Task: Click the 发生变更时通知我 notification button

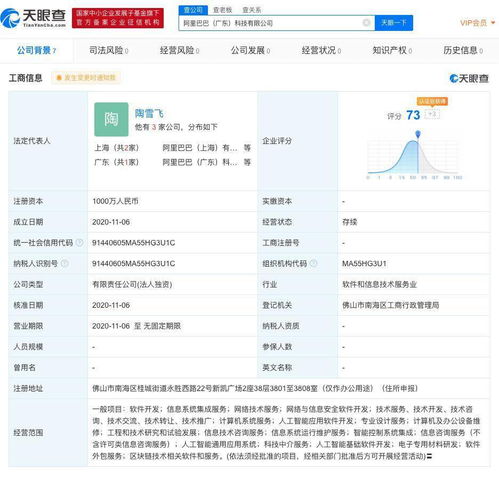Action: click(86, 78)
